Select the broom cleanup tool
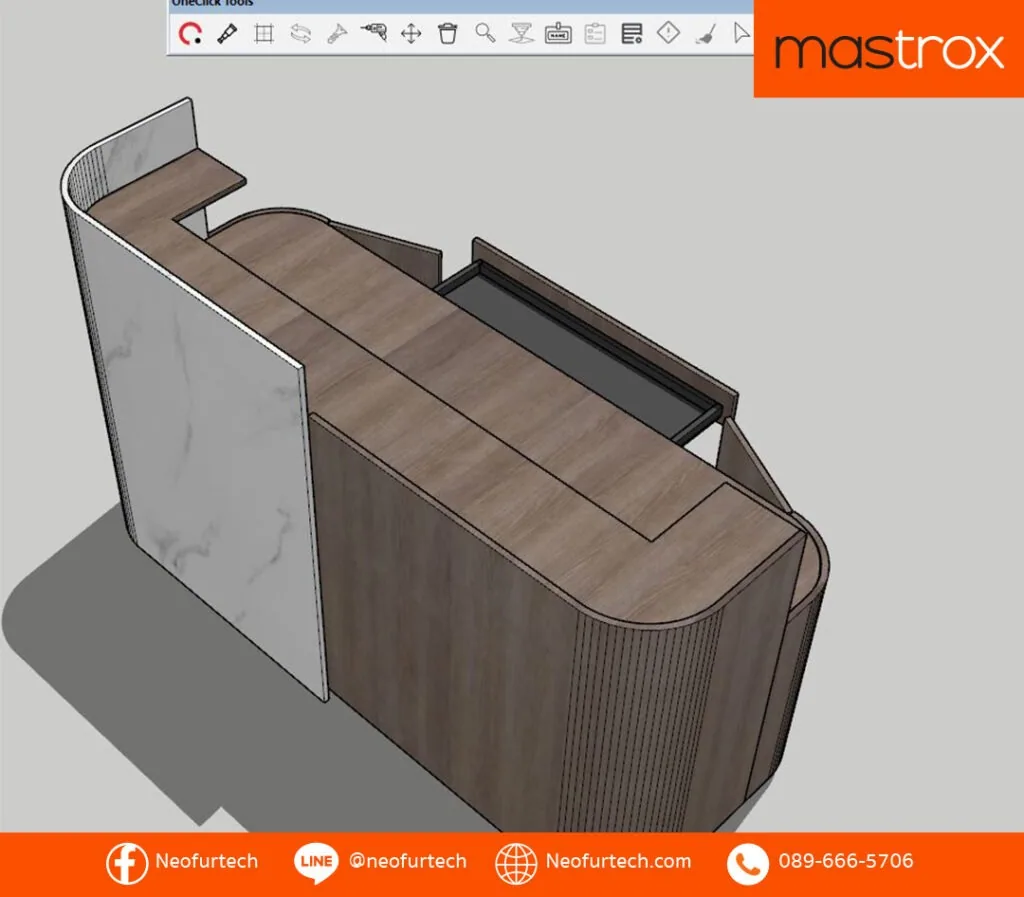 705,33
